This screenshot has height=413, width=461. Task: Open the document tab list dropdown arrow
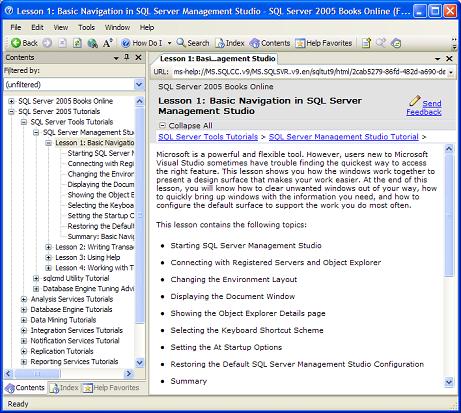point(438,59)
